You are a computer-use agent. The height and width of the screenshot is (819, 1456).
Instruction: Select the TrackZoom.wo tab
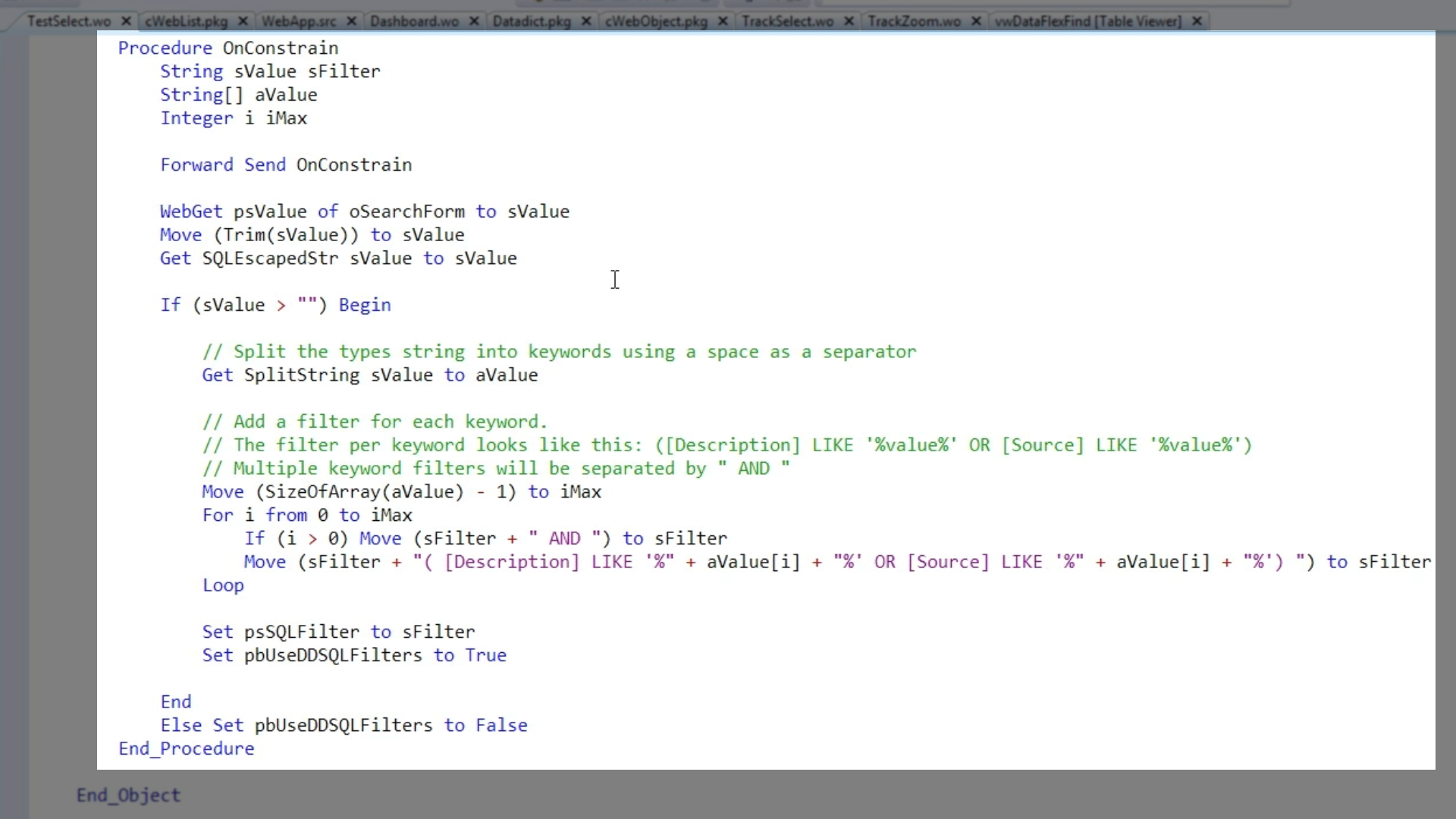point(914,21)
